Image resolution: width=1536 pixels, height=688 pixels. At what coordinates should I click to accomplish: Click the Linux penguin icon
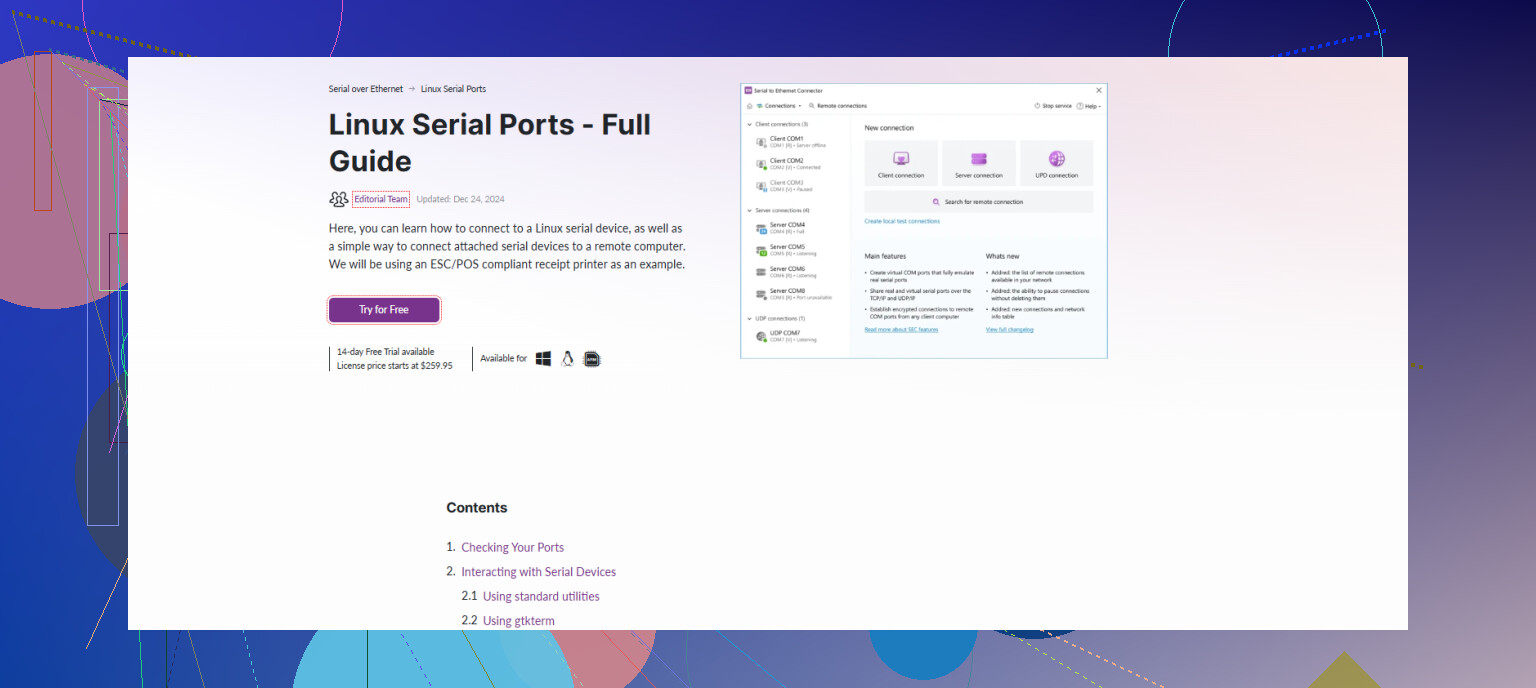pyautogui.click(x=567, y=359)
